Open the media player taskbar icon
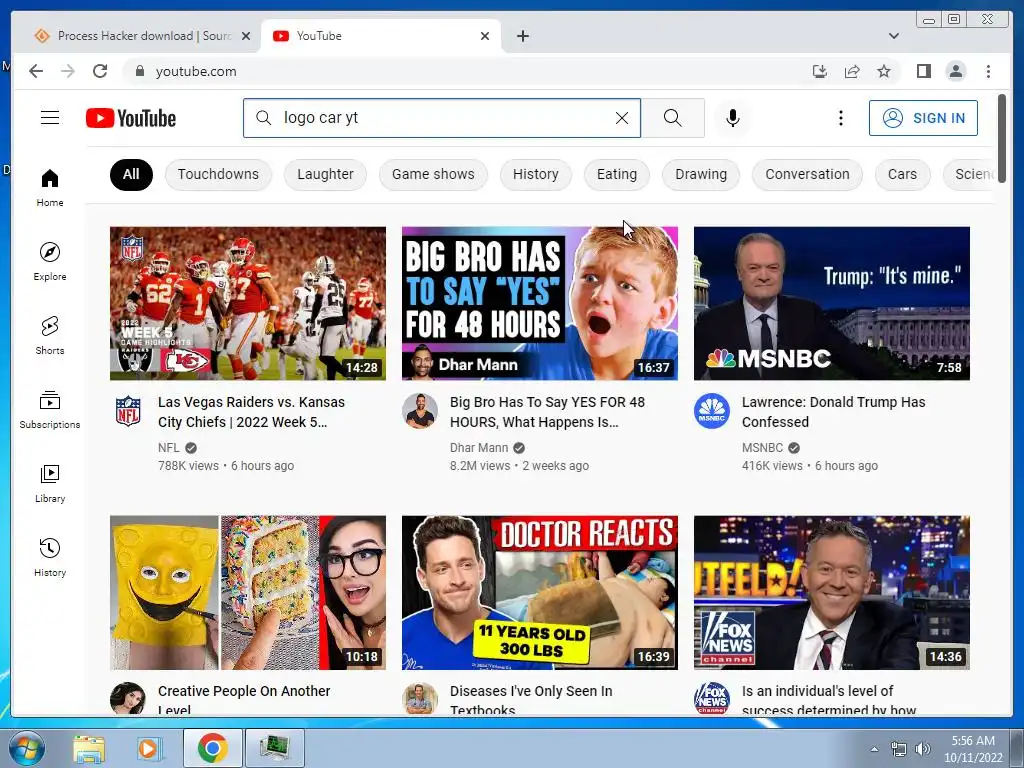The image size is (1024, 768). pos(148,748)
